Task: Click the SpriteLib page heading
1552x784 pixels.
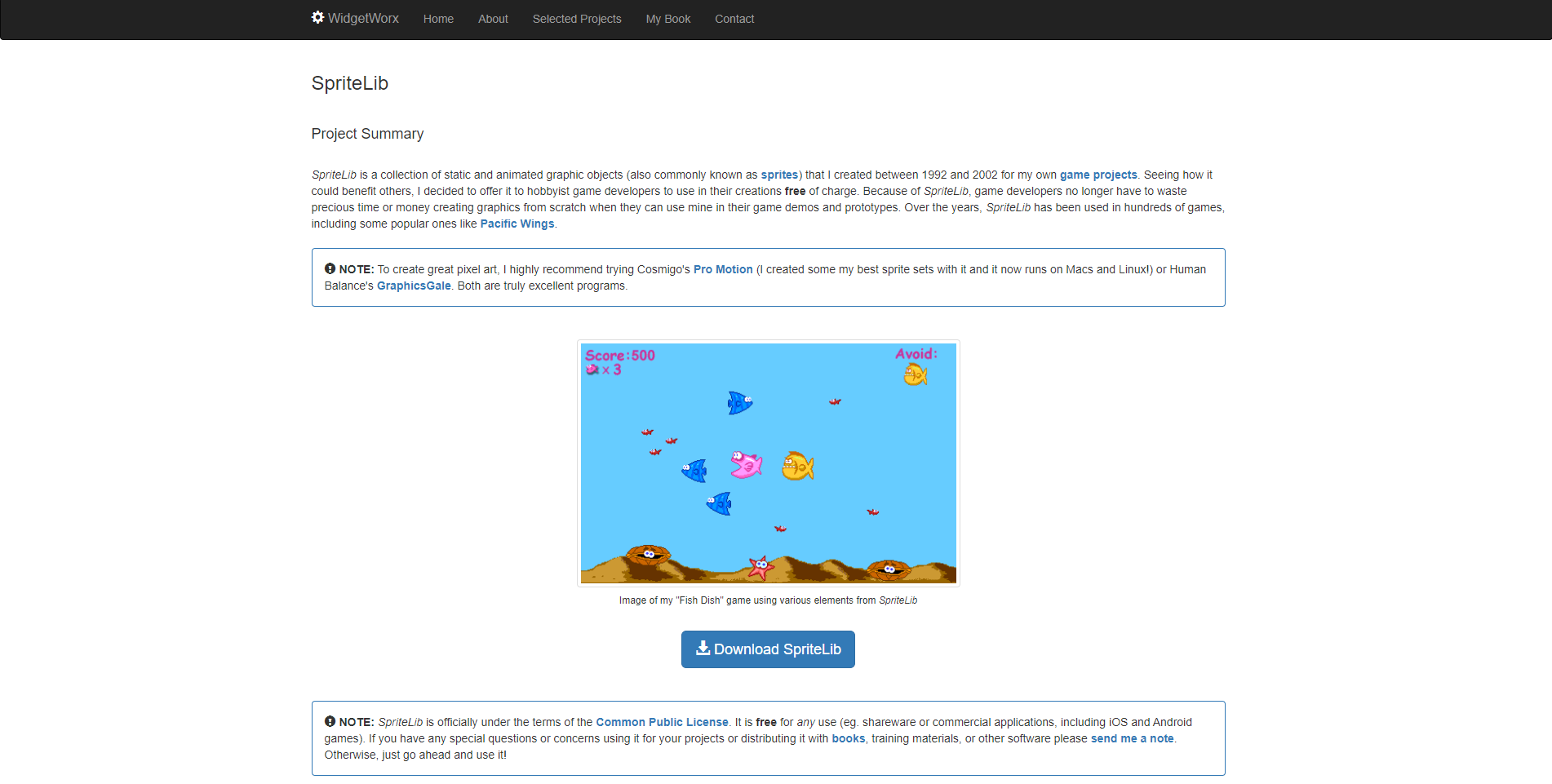Action: 349,83
